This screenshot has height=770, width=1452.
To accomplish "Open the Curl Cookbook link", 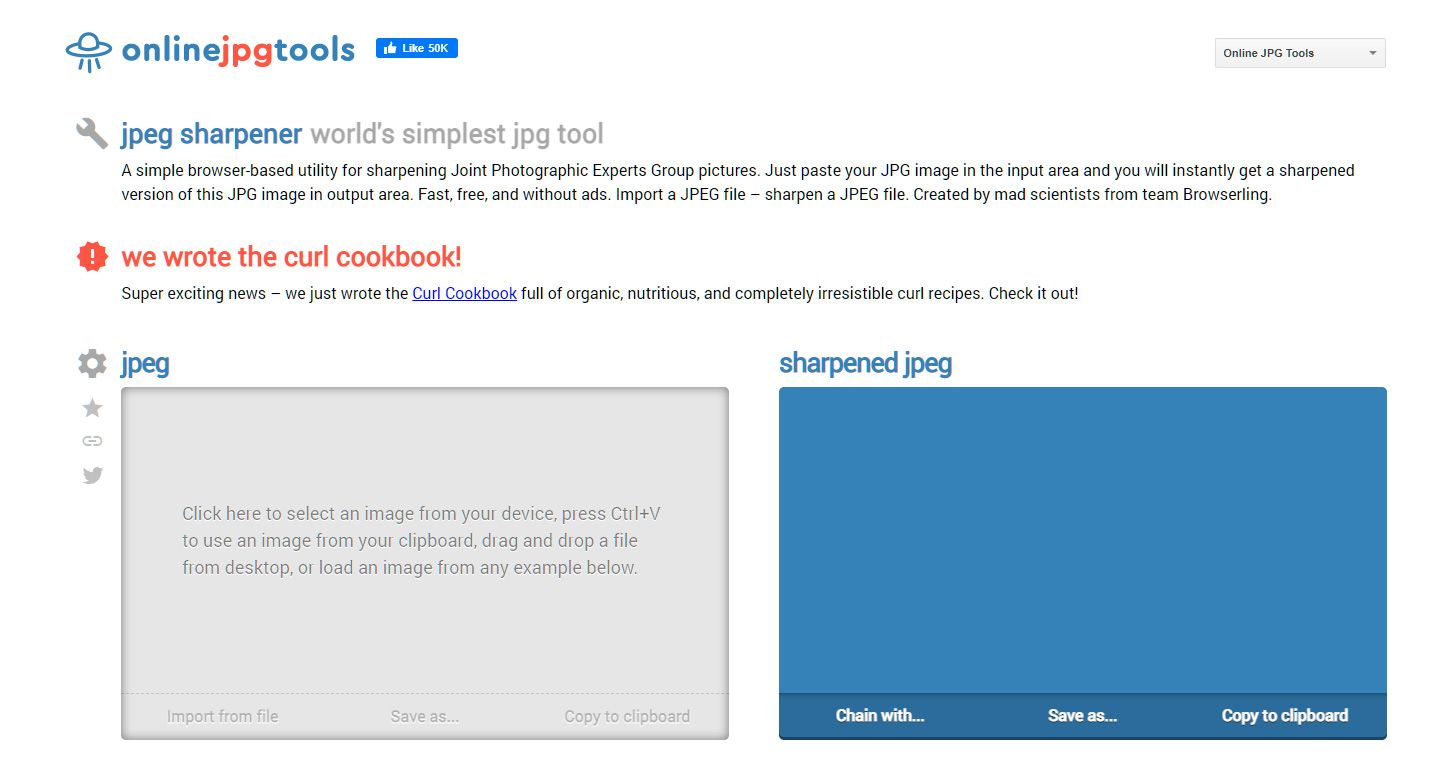I will [464, 294].
